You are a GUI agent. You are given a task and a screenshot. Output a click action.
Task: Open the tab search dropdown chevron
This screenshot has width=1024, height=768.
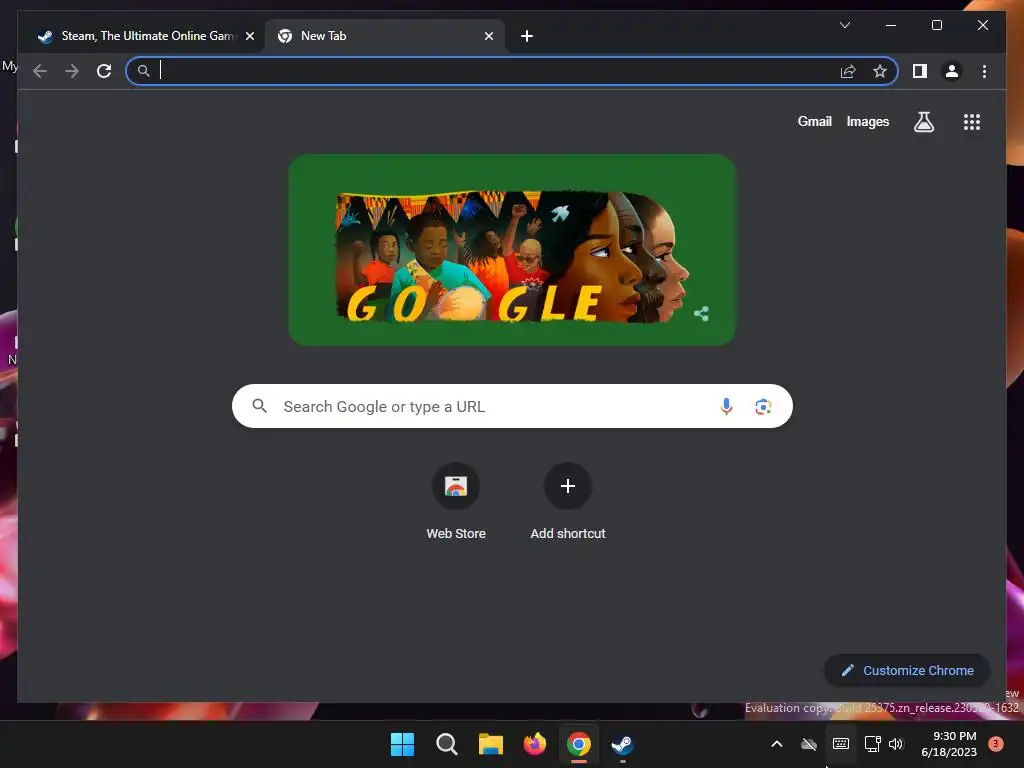[844, 25]
